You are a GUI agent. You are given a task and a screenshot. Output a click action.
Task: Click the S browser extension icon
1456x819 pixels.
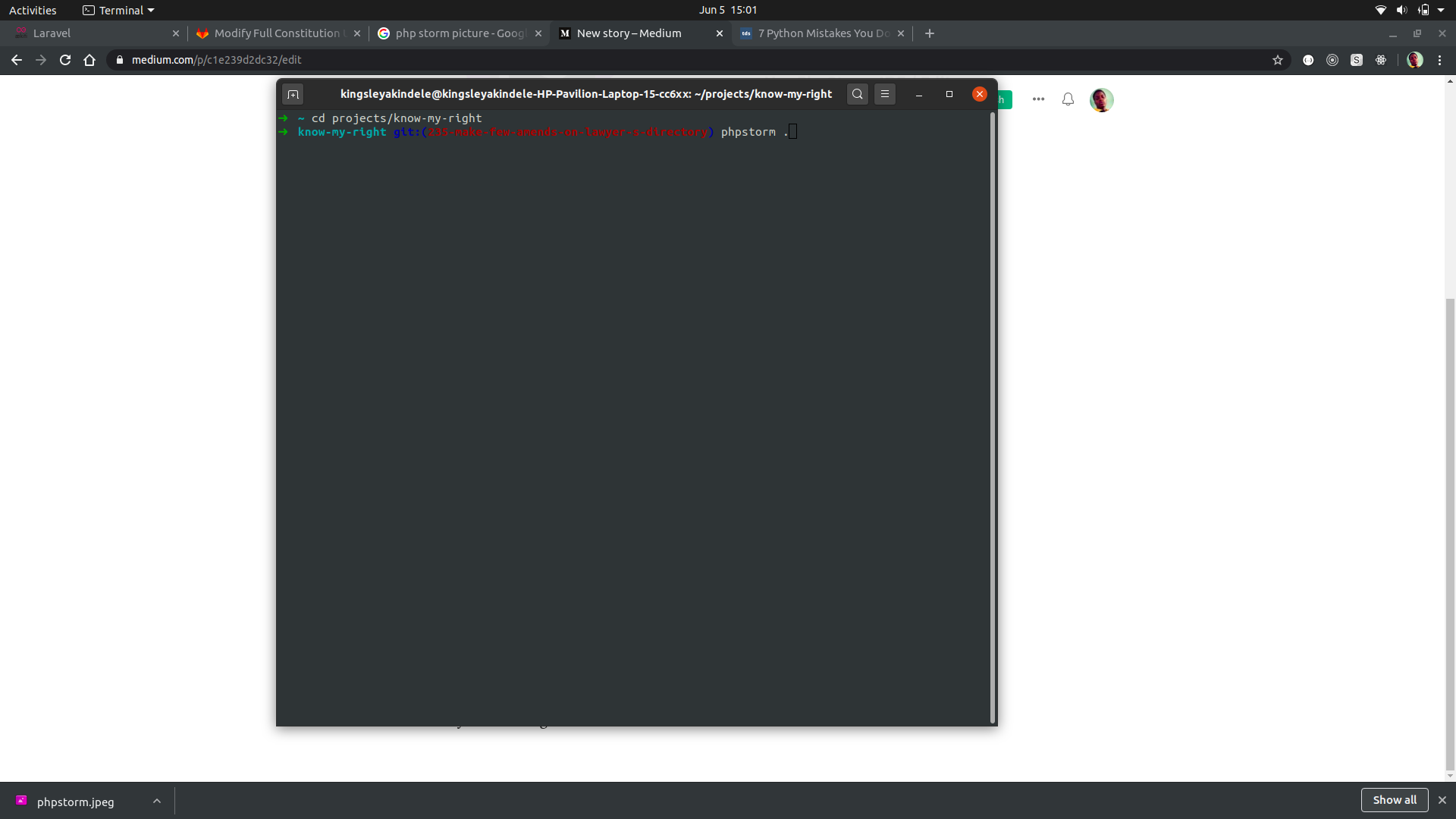click(1357, 60)
